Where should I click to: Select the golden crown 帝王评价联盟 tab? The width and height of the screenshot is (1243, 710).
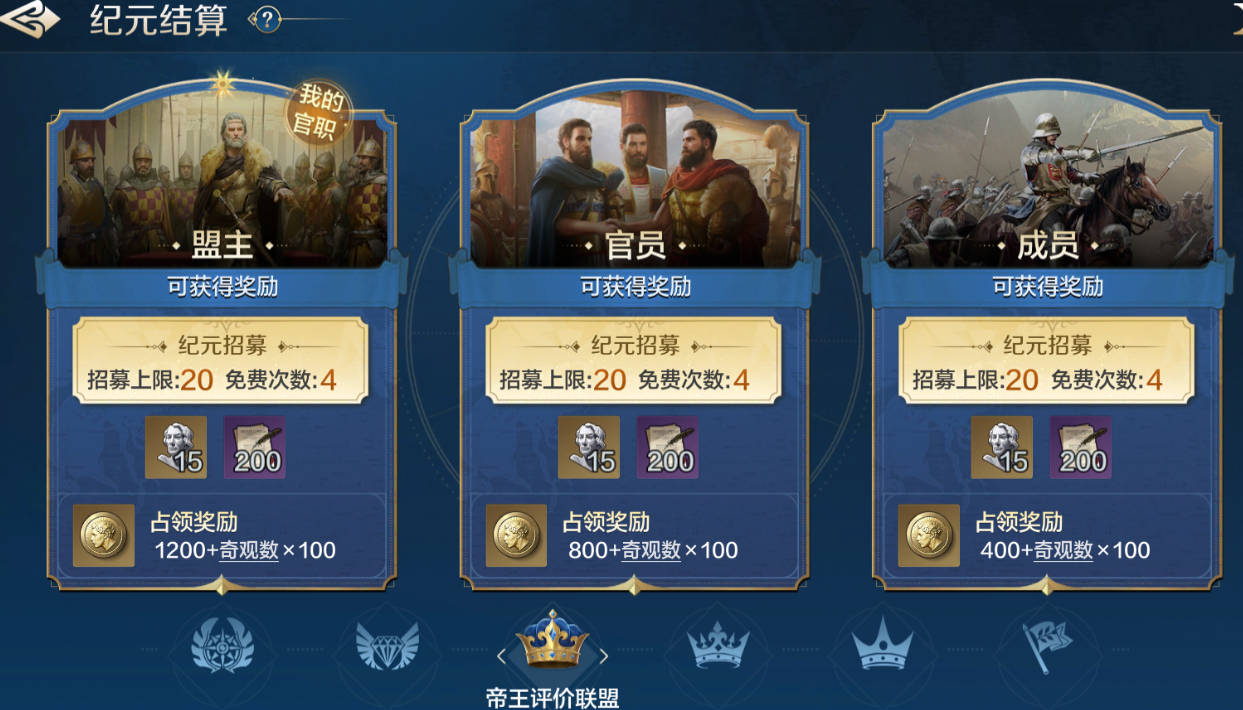pyautogui.click(x=551, y=640)
